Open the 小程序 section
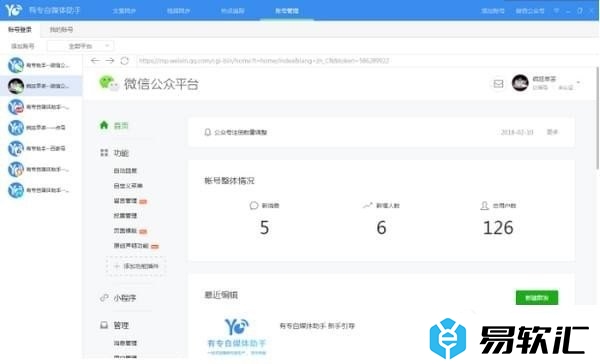This screenshot has width=600, height=364. click(x=125, y=298)
